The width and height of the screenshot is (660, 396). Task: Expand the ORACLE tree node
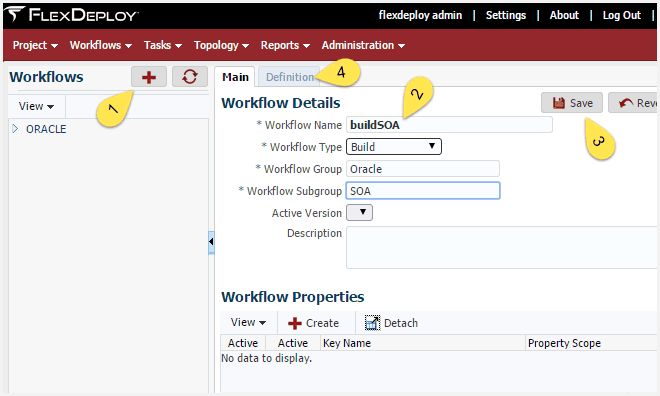[x=15, y=129]
